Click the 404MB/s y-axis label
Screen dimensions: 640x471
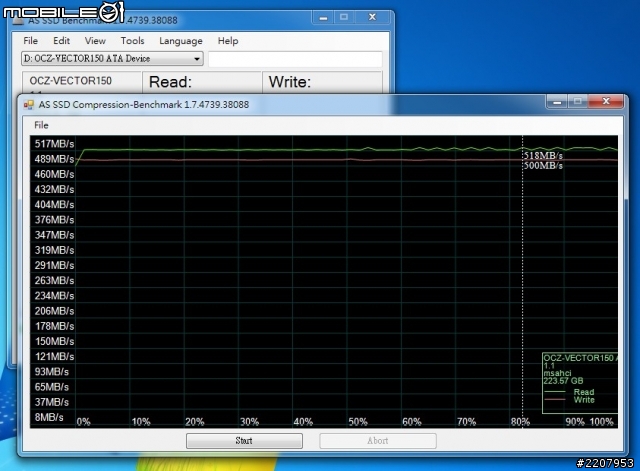click(54, 204)
